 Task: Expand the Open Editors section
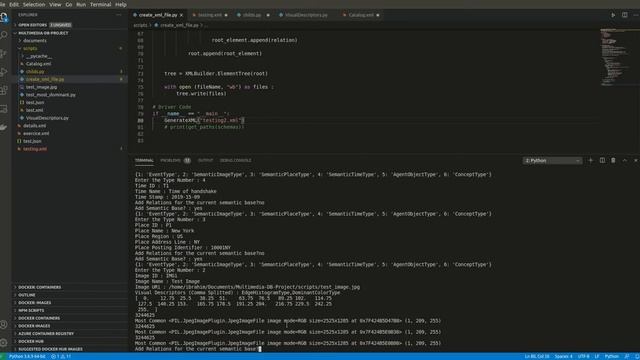pyautogui.click(x=69, y=25)
